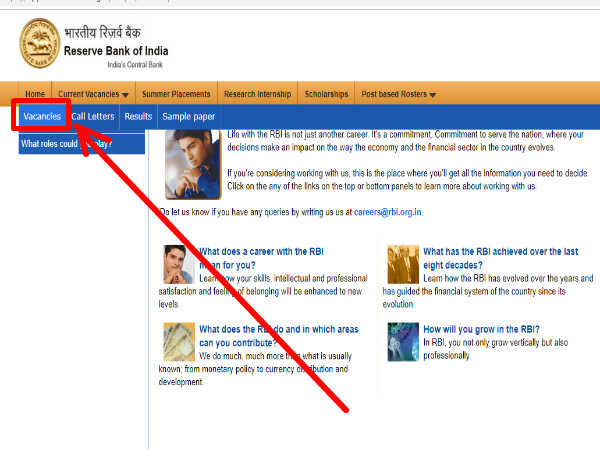Click the 'If you're considering working with us' paragraph
The width and height of the screenshot is (600, 450).
[x=408, y=180]
